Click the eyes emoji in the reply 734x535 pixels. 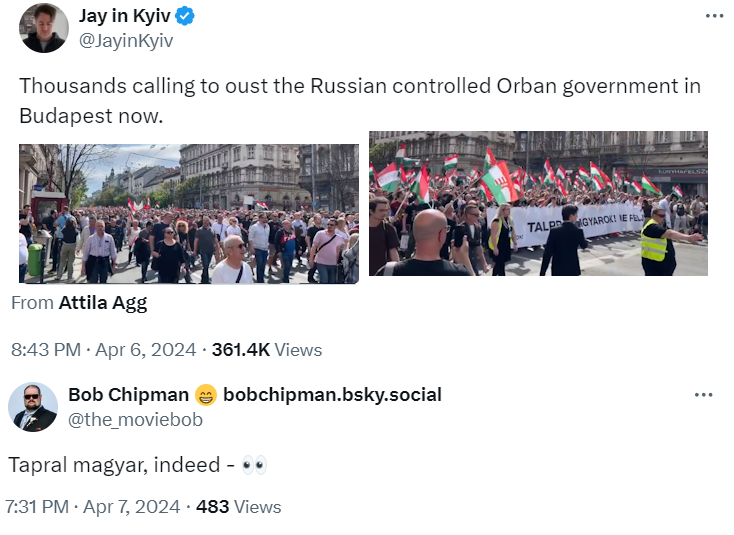(254, 465)
